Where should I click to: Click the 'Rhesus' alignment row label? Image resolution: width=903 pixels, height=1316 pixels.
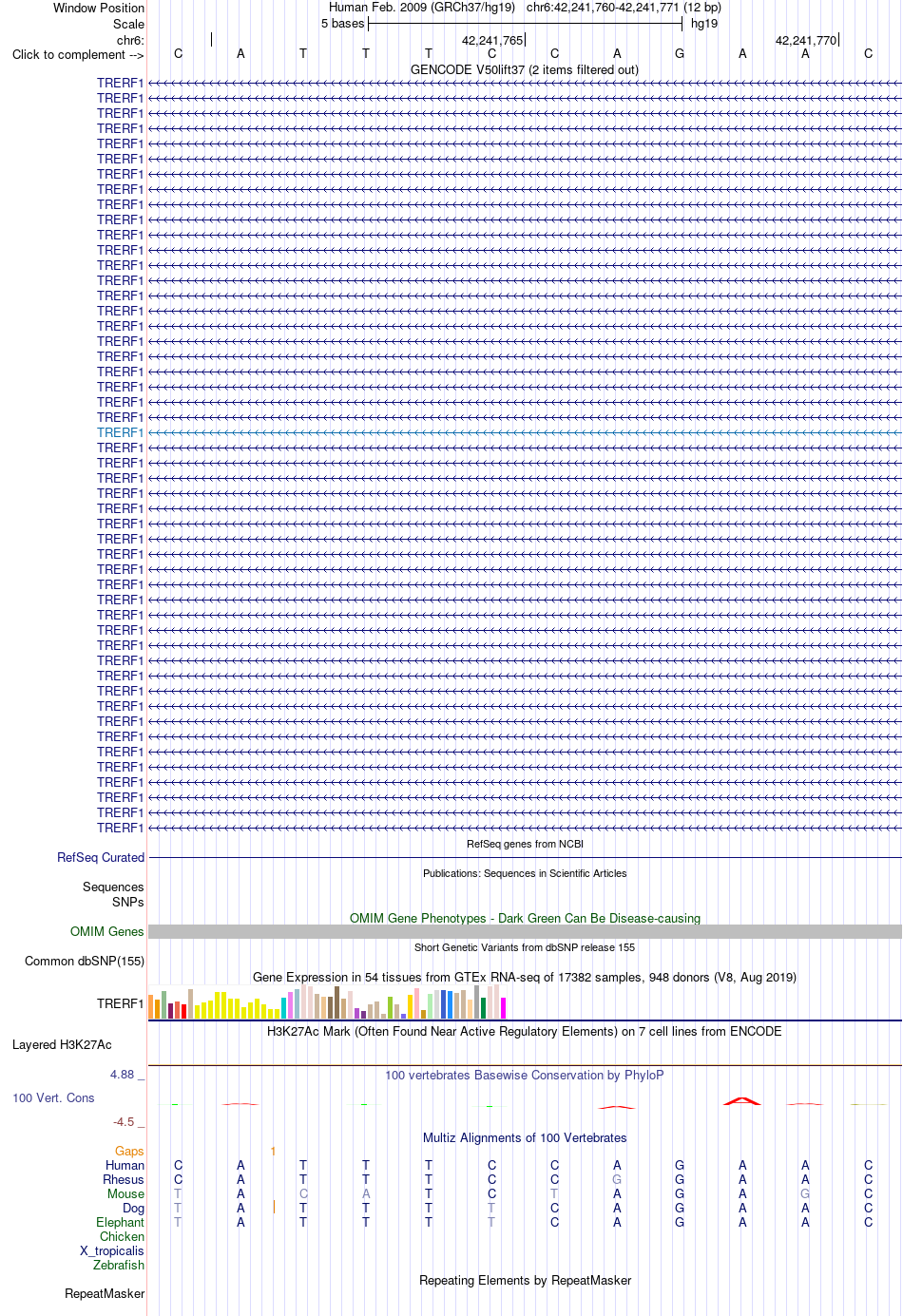(124, 1179)
